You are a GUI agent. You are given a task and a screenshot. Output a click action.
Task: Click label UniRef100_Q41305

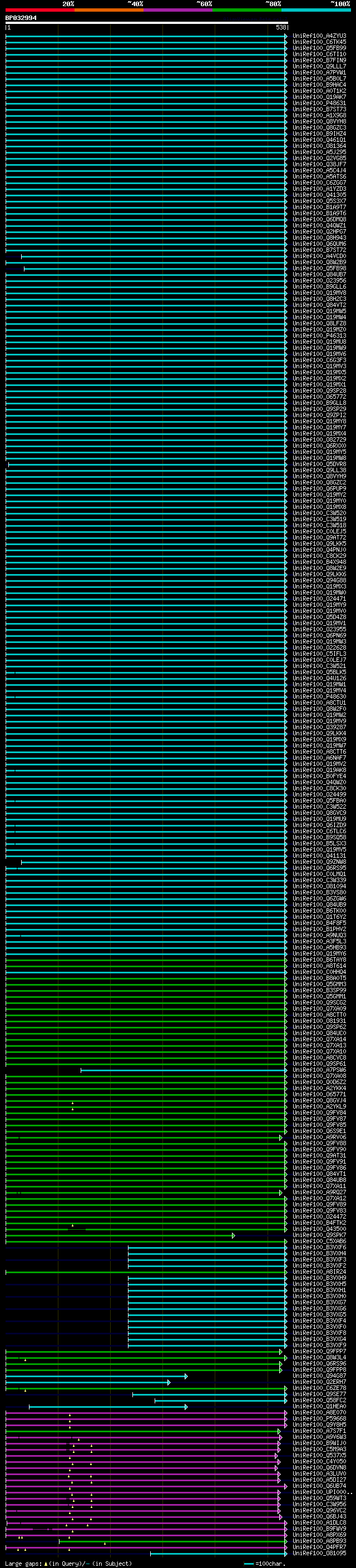click(x=319, y=195)
